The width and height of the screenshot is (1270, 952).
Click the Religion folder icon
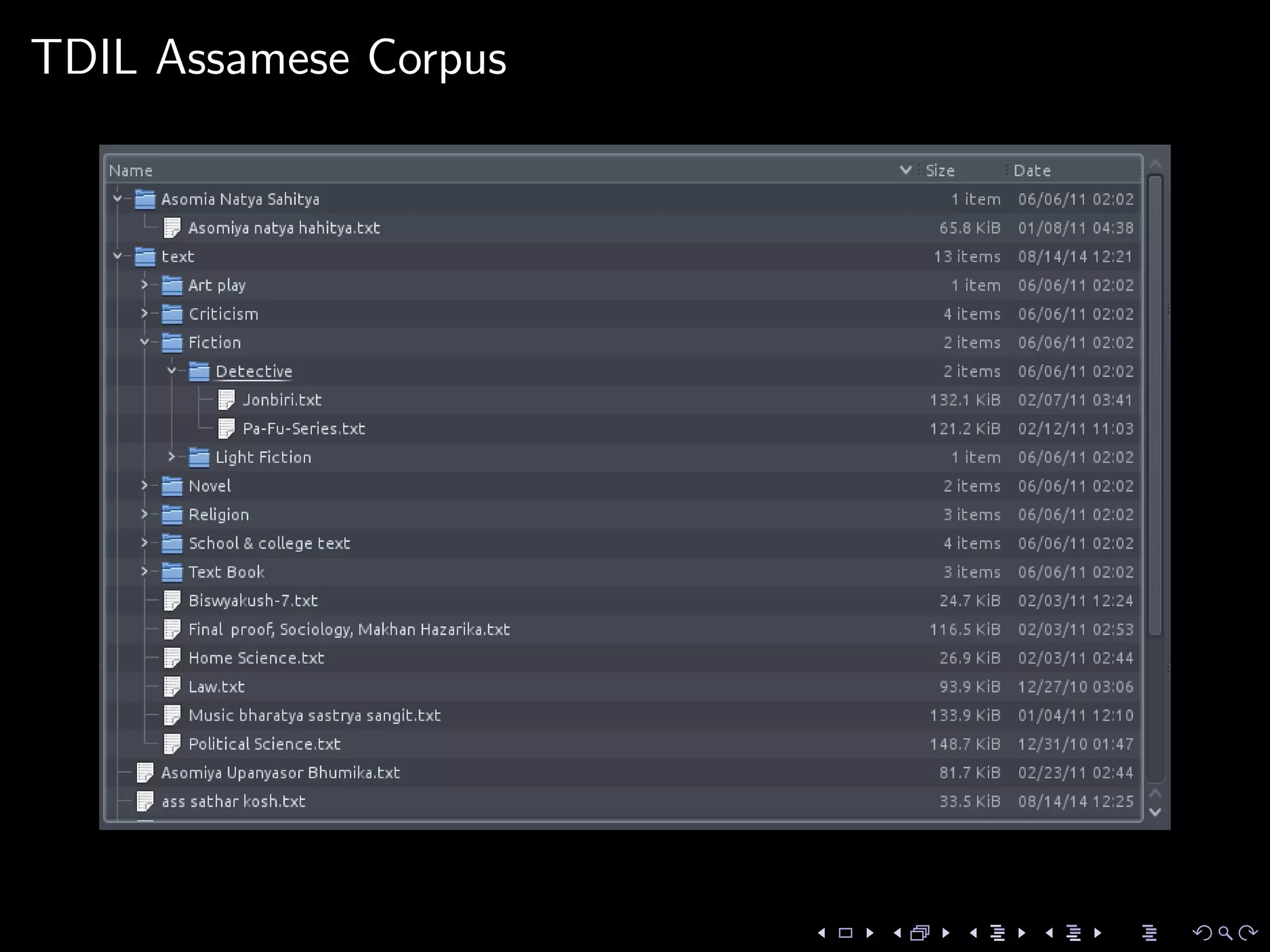(x=172, y=514)
